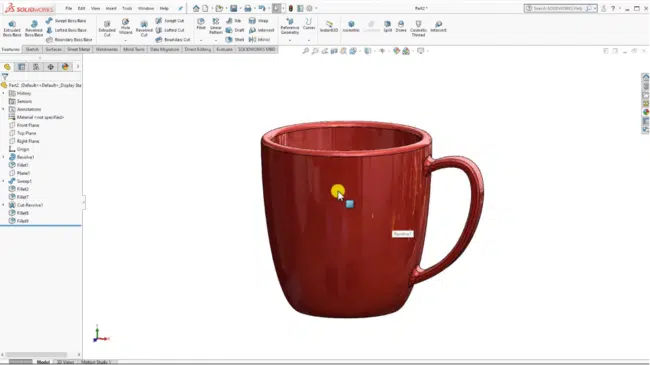
Task: Select Fillet9 in feature tree
Action: [x=19, y=221]
